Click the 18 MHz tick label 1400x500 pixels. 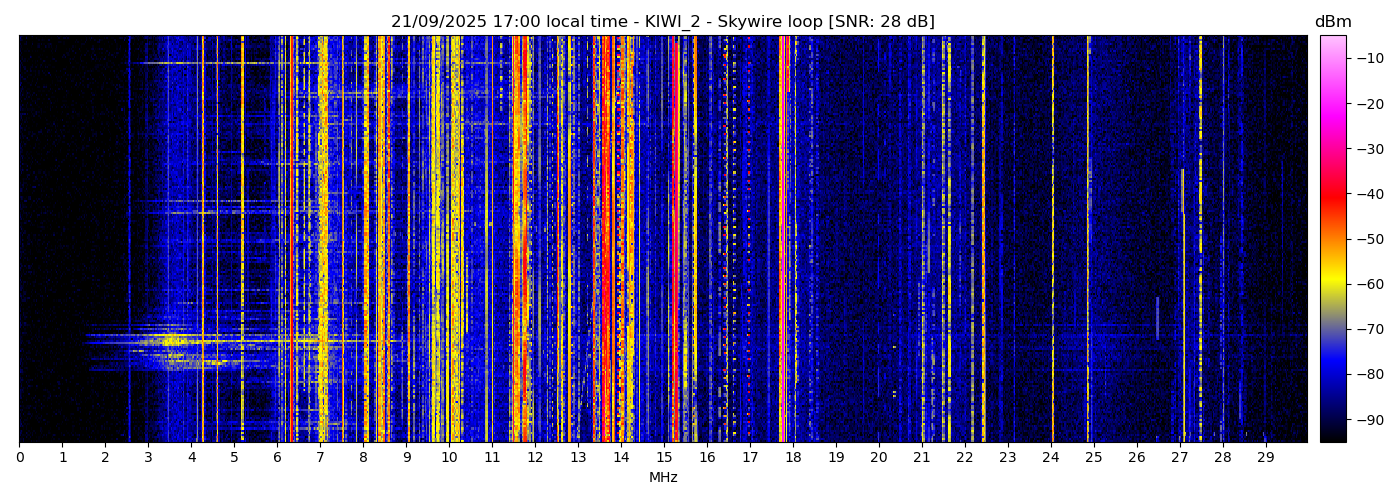(793, 457)
